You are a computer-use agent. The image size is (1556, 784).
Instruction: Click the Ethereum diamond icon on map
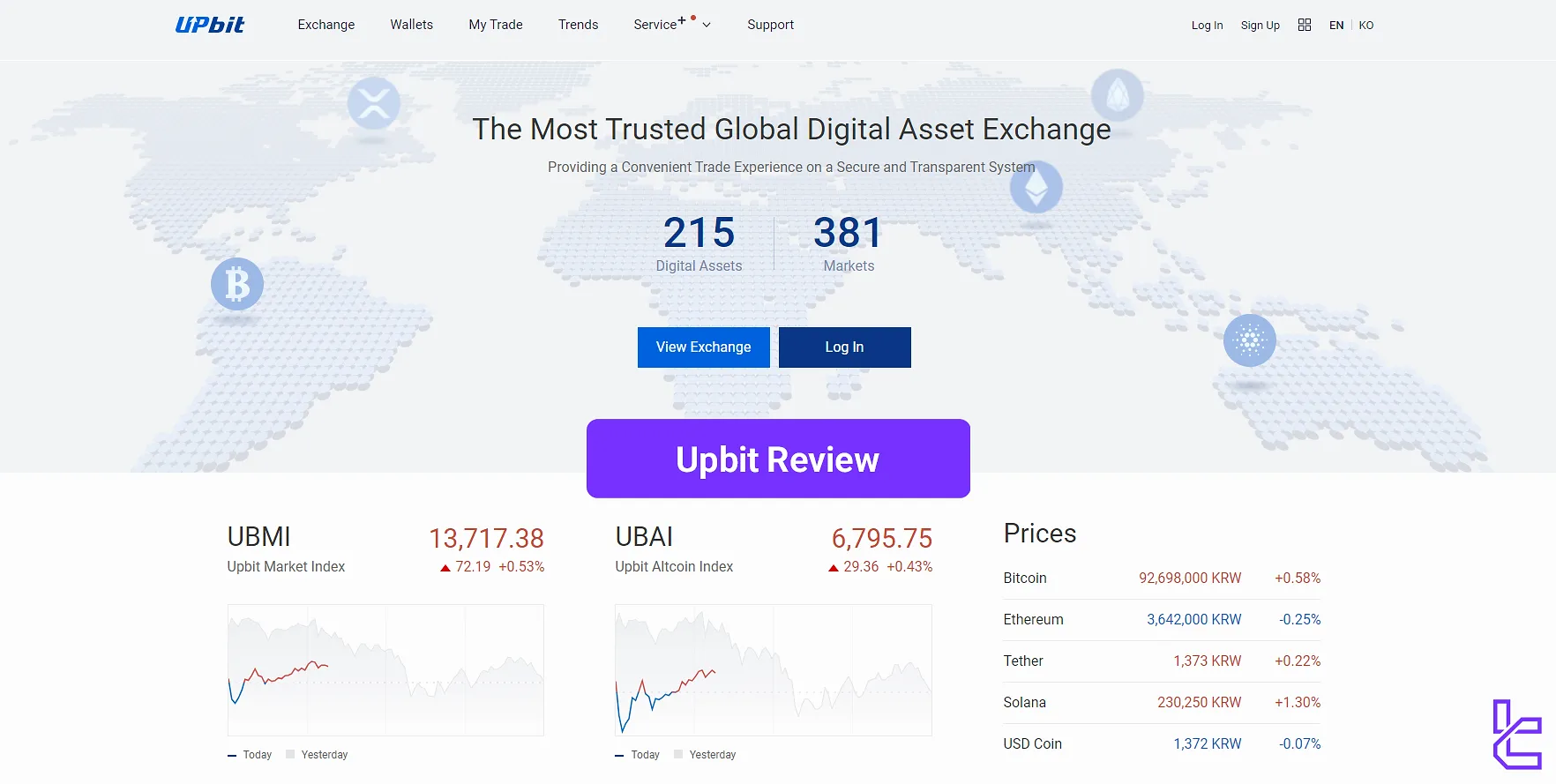pyautogui.click(x=1036, y=187)
